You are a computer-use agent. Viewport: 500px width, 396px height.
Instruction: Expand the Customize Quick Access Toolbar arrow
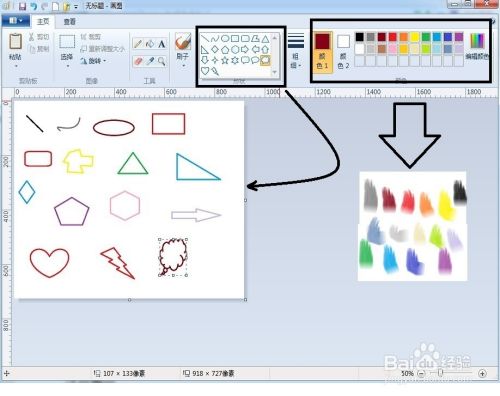click(x=76, y=6)
